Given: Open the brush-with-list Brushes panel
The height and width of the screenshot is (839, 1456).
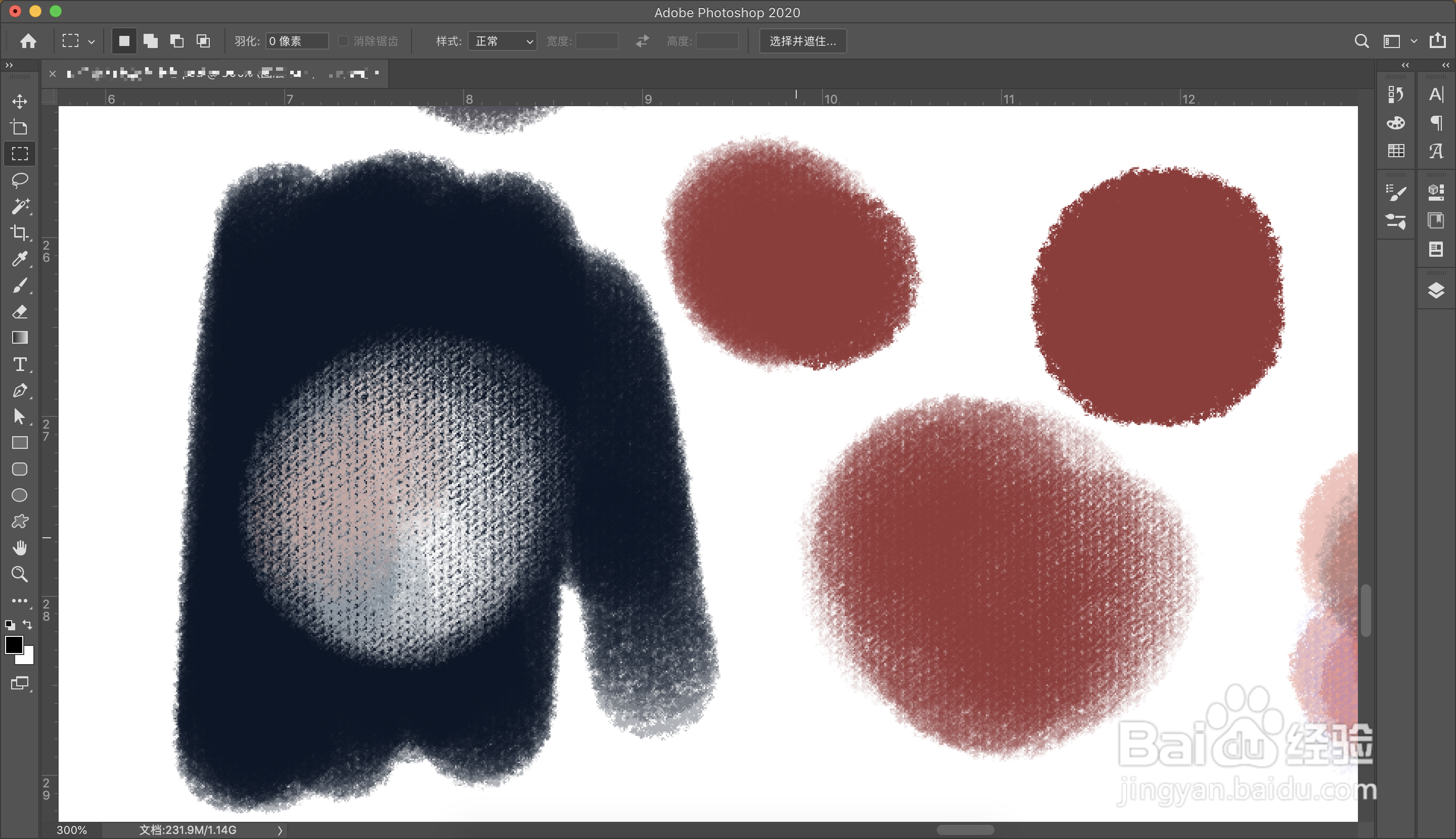Looking at the screenshot, I should pyautogui.click(x=1395, y=193).
